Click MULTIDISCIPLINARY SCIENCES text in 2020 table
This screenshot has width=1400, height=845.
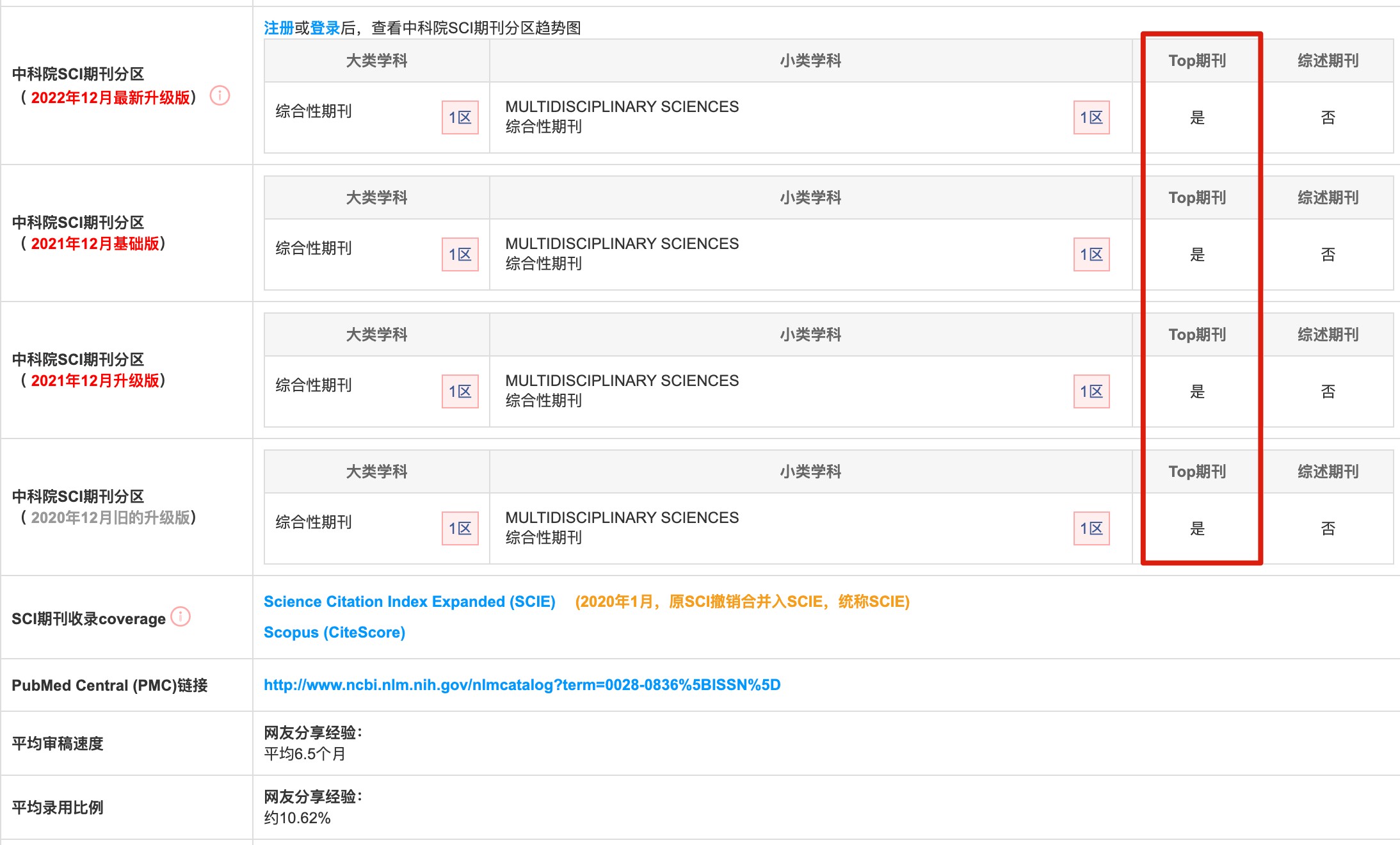[622, 518]
